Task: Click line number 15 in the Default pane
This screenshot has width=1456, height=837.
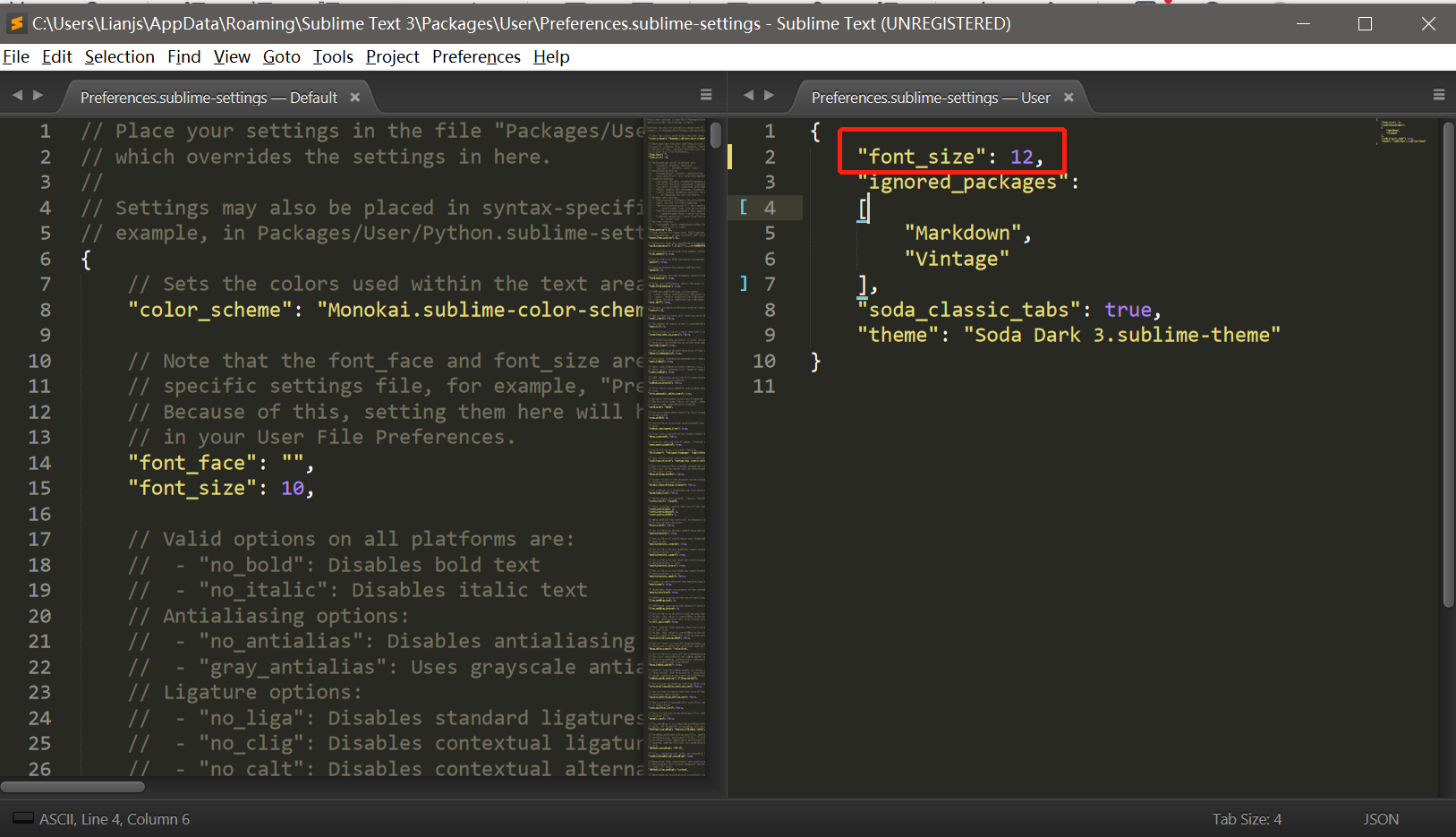Action: [39, 488]
